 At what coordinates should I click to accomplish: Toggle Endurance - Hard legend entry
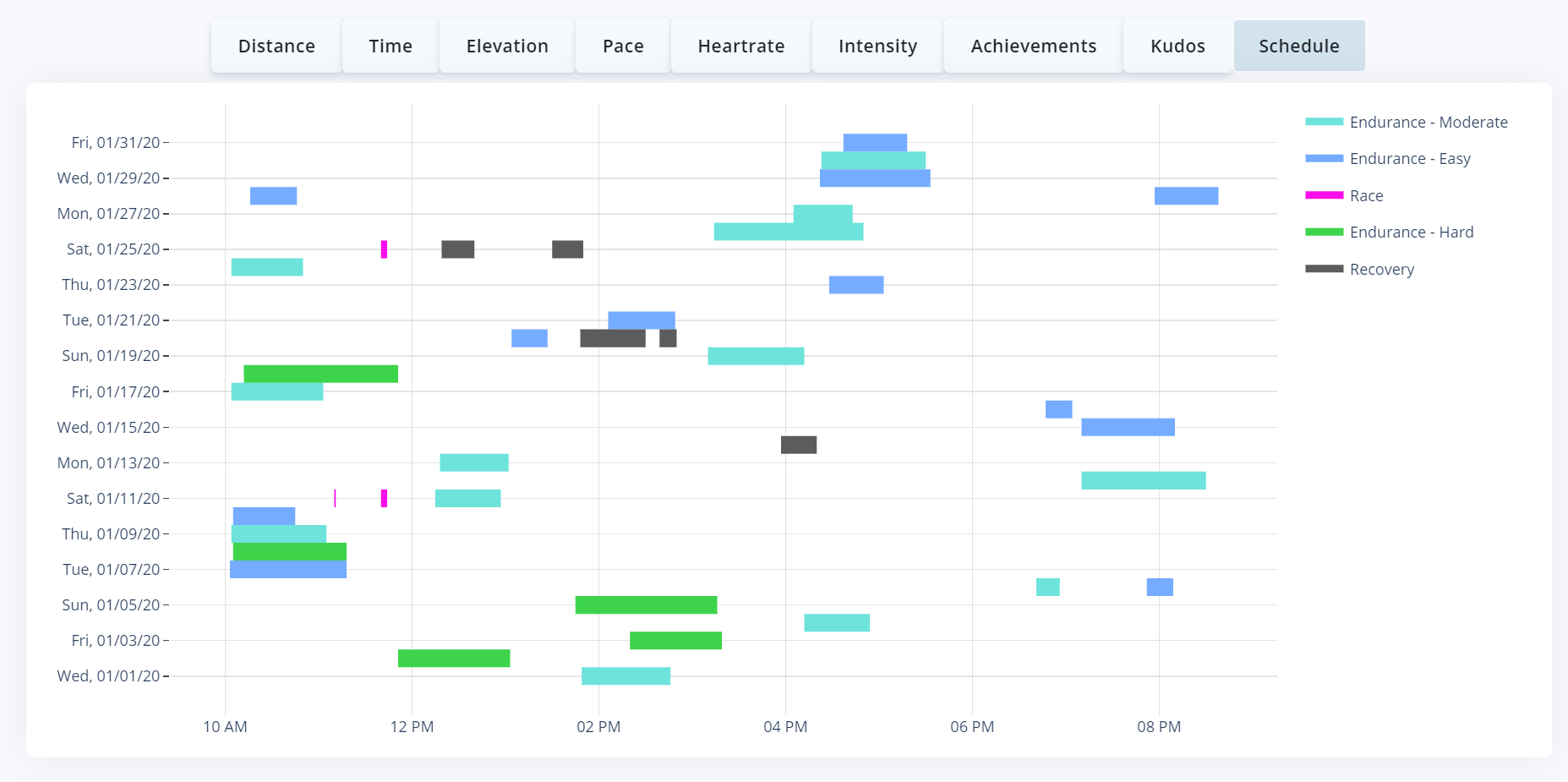pyautogui.click(x=1411, y=232)
